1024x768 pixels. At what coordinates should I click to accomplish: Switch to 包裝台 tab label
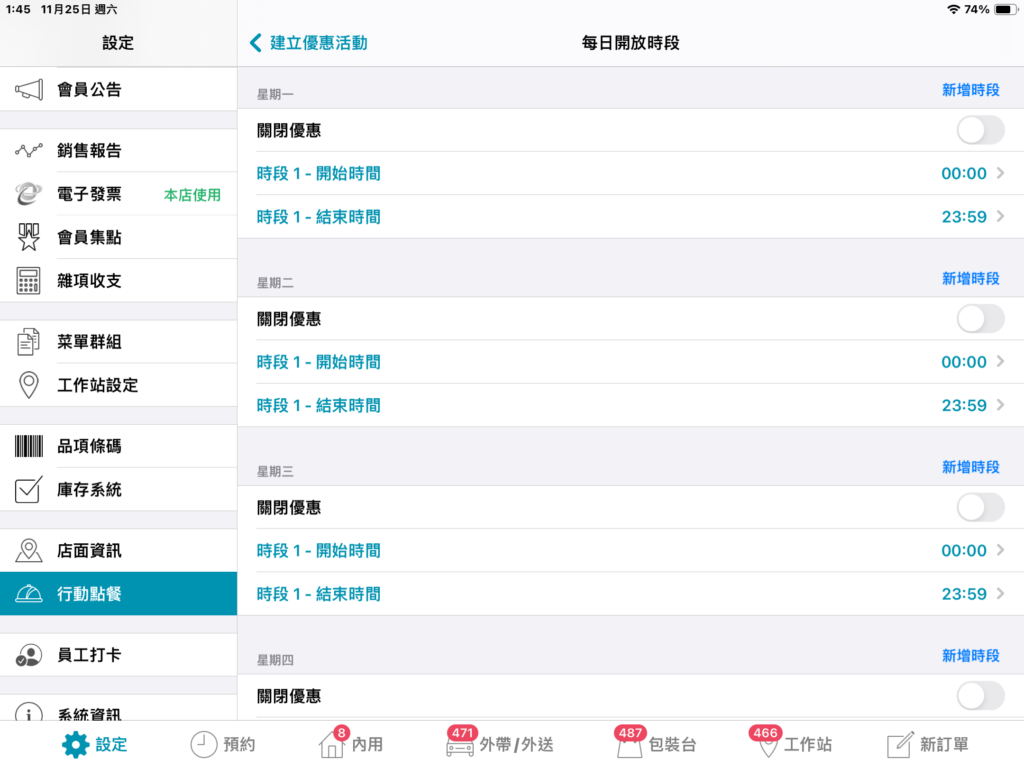pos(672,744)
